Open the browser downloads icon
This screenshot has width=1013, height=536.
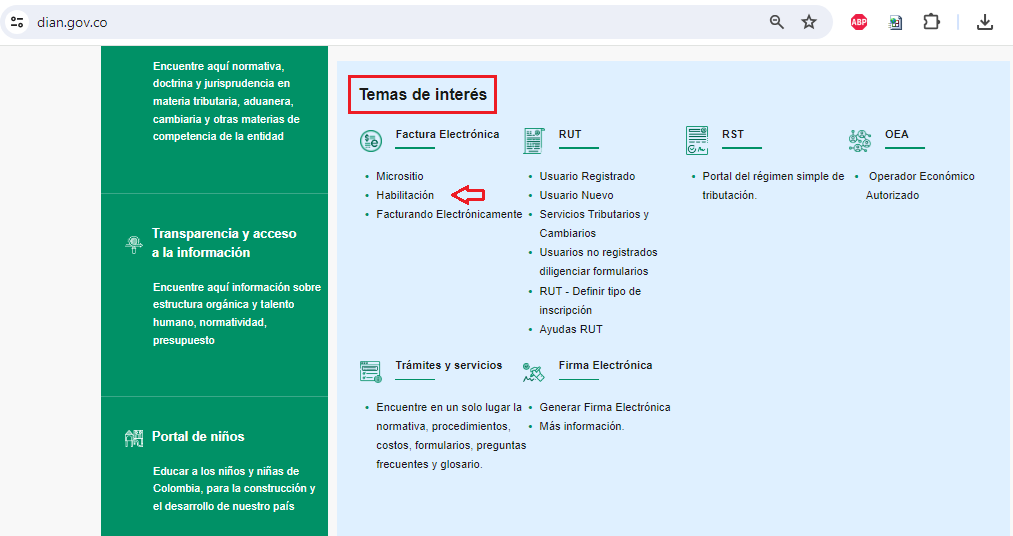pyautogui.click(x=985, y=22)
